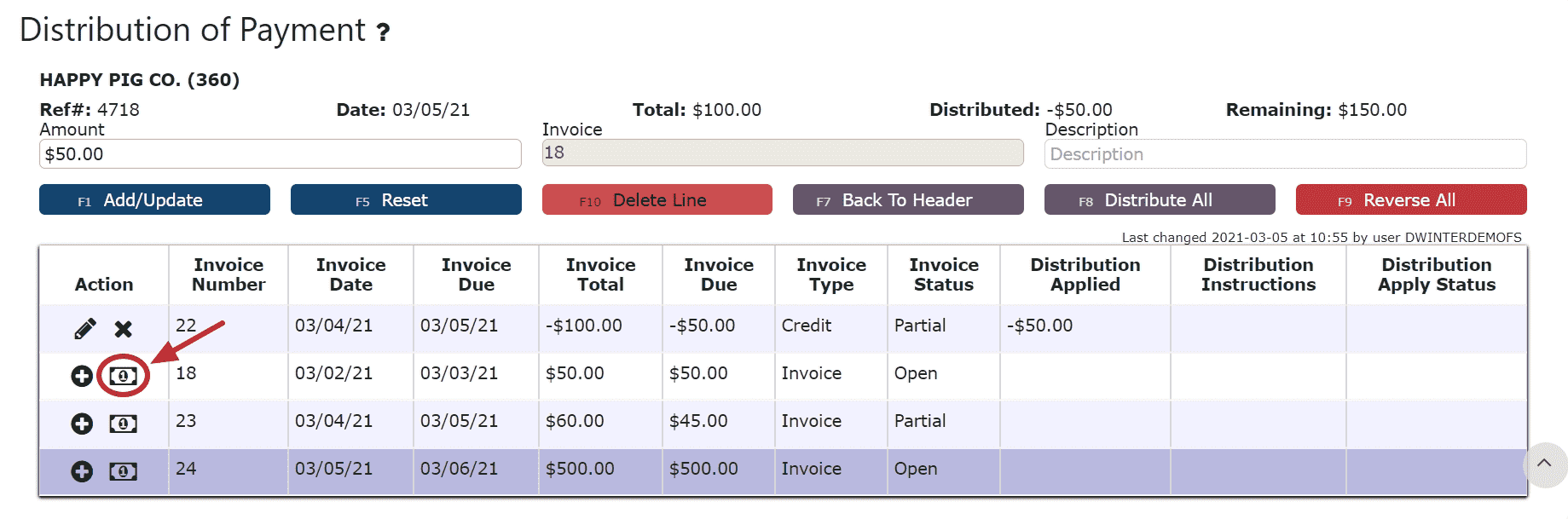Click the X remove icon for invoice 22
Image resolution: width=1568 pixels, height=519 pixels.
[124, 329]
